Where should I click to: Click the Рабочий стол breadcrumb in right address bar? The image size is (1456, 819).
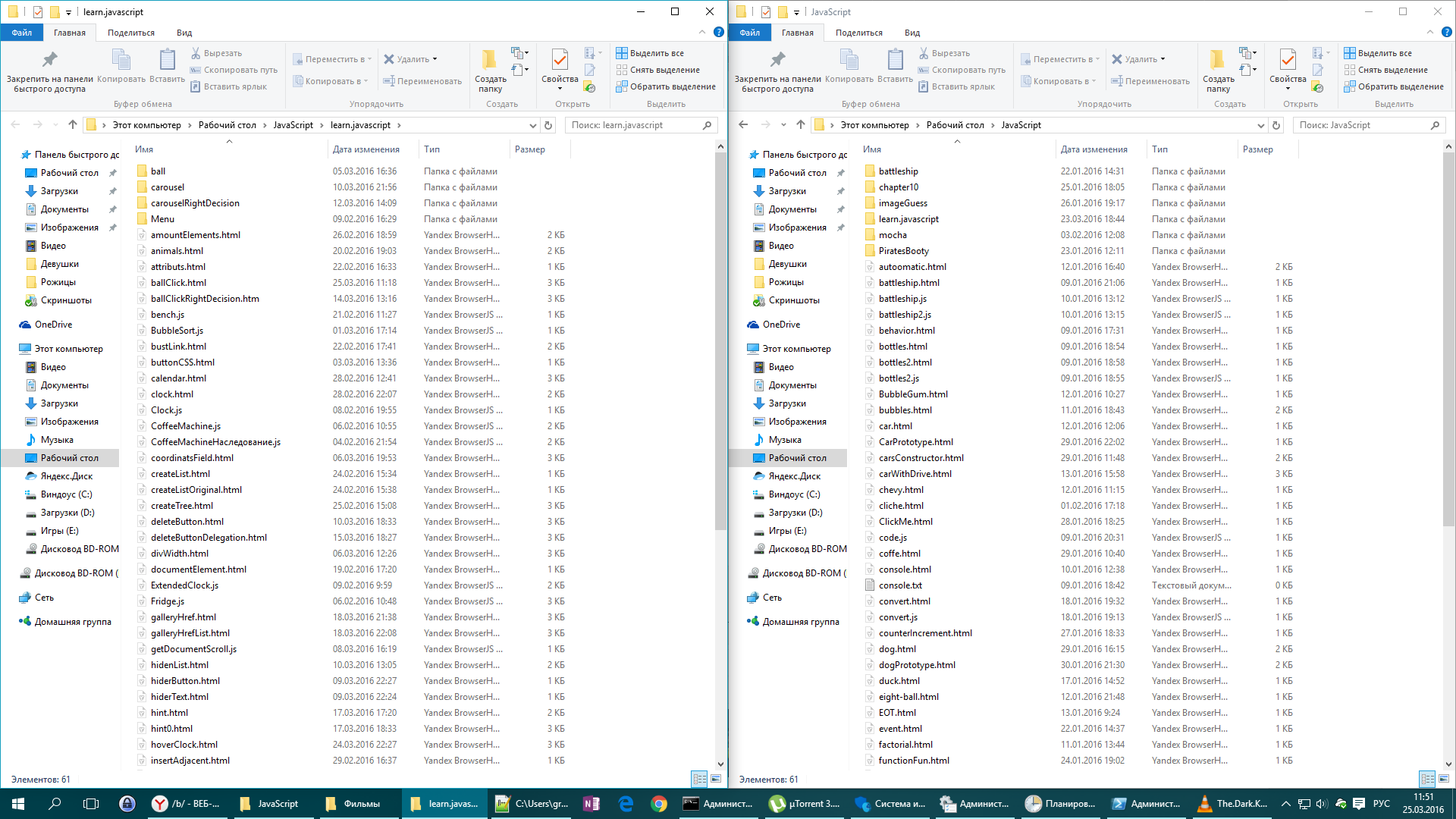tap(955, 125)
